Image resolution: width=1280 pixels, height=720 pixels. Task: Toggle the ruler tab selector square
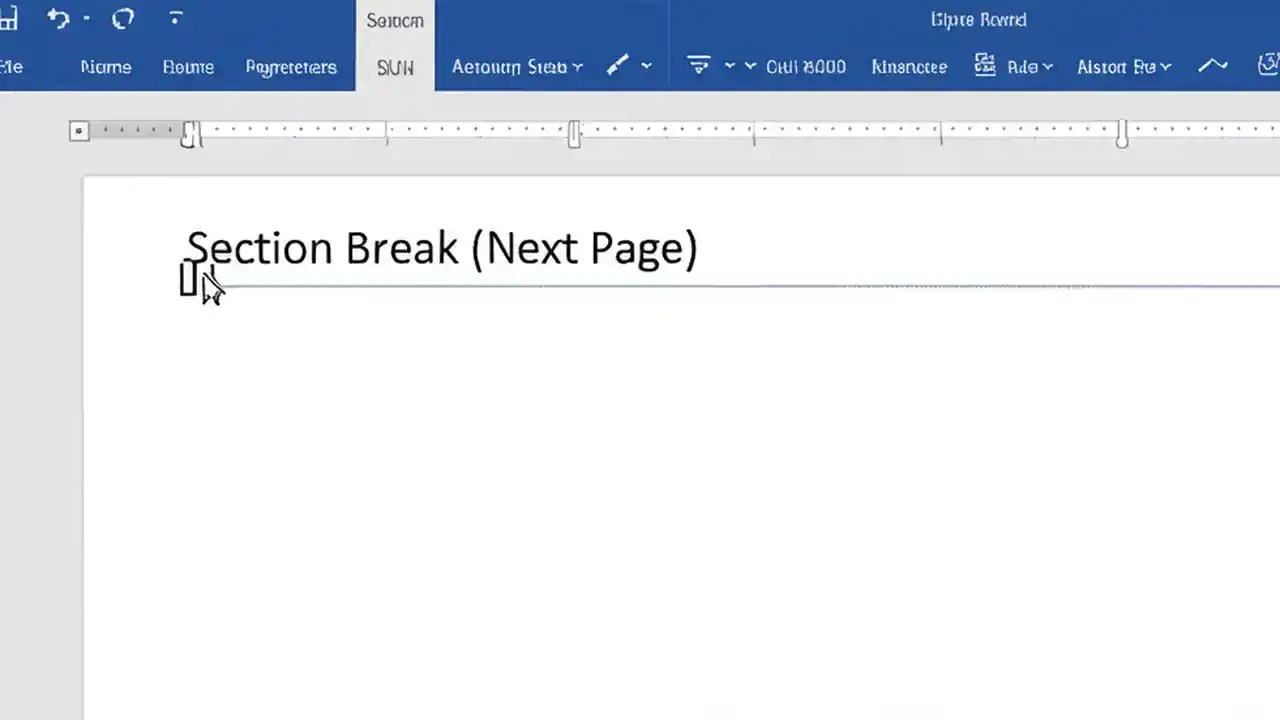78,131
